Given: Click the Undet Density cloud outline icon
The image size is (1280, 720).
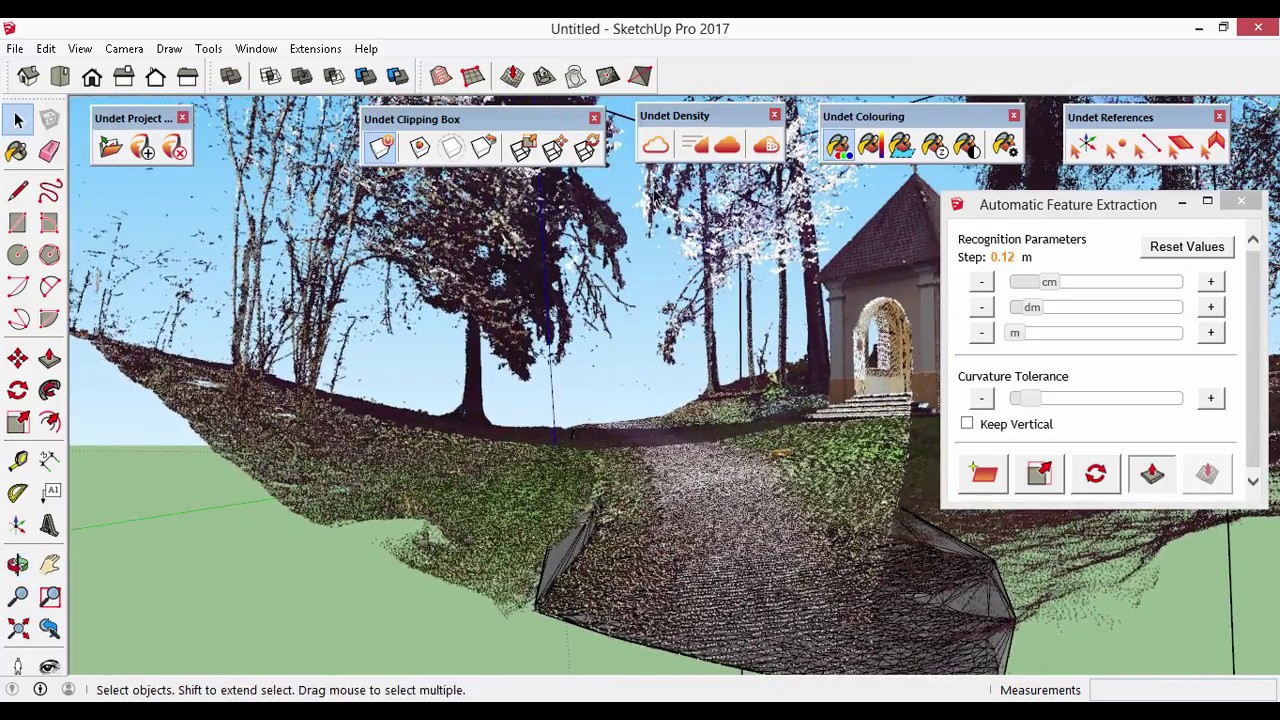Looking at the screenshot, I should [655, 146].
